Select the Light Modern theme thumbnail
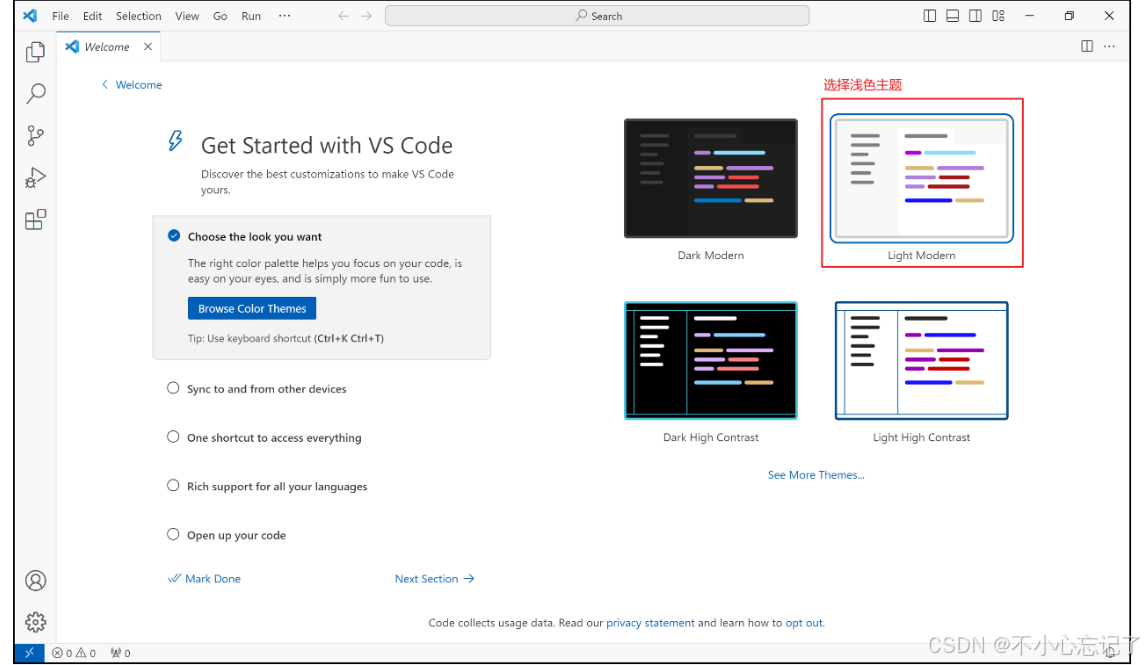The image size is (1146, 665). point(921,178)
